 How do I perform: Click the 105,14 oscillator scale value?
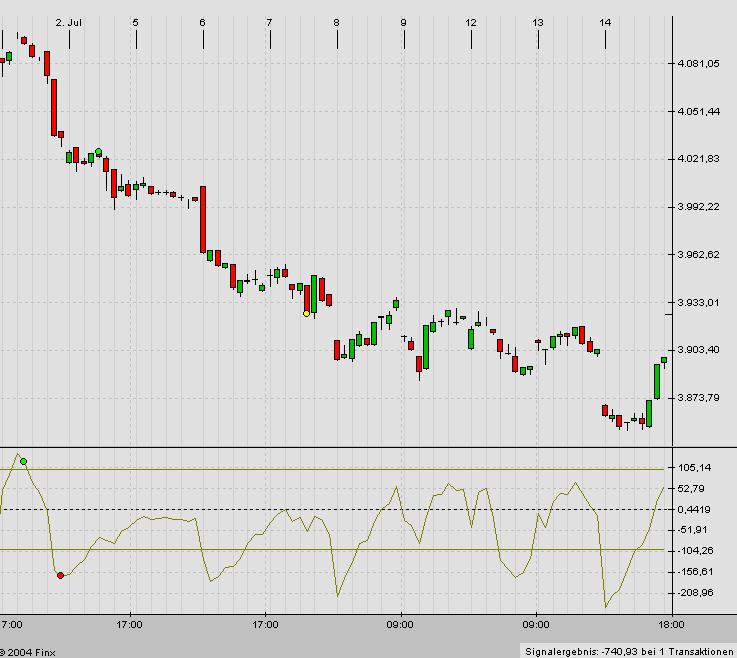[695, 467]
